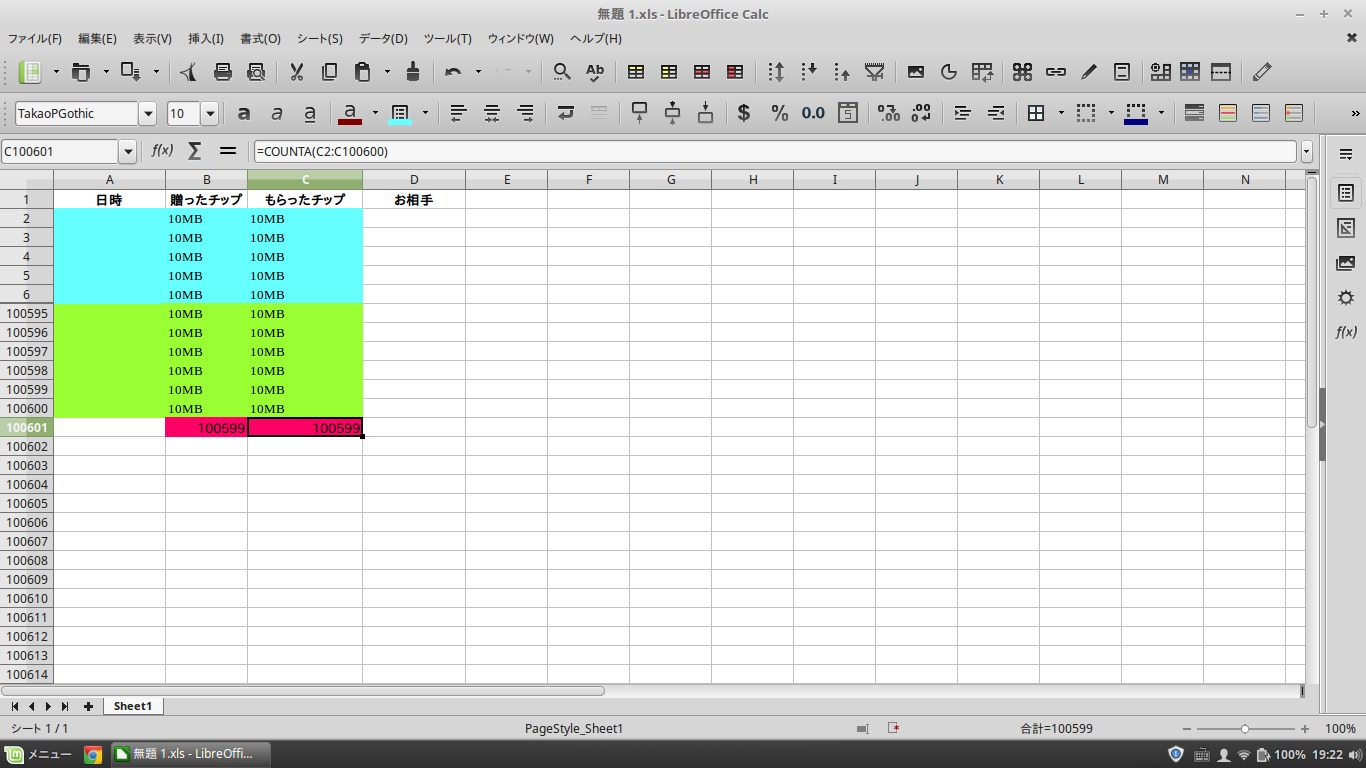The width and height of the screenshot is (1366, 768).
Task: Insert a pivot table from the toolbar
Action: click(x=982, y=72)
